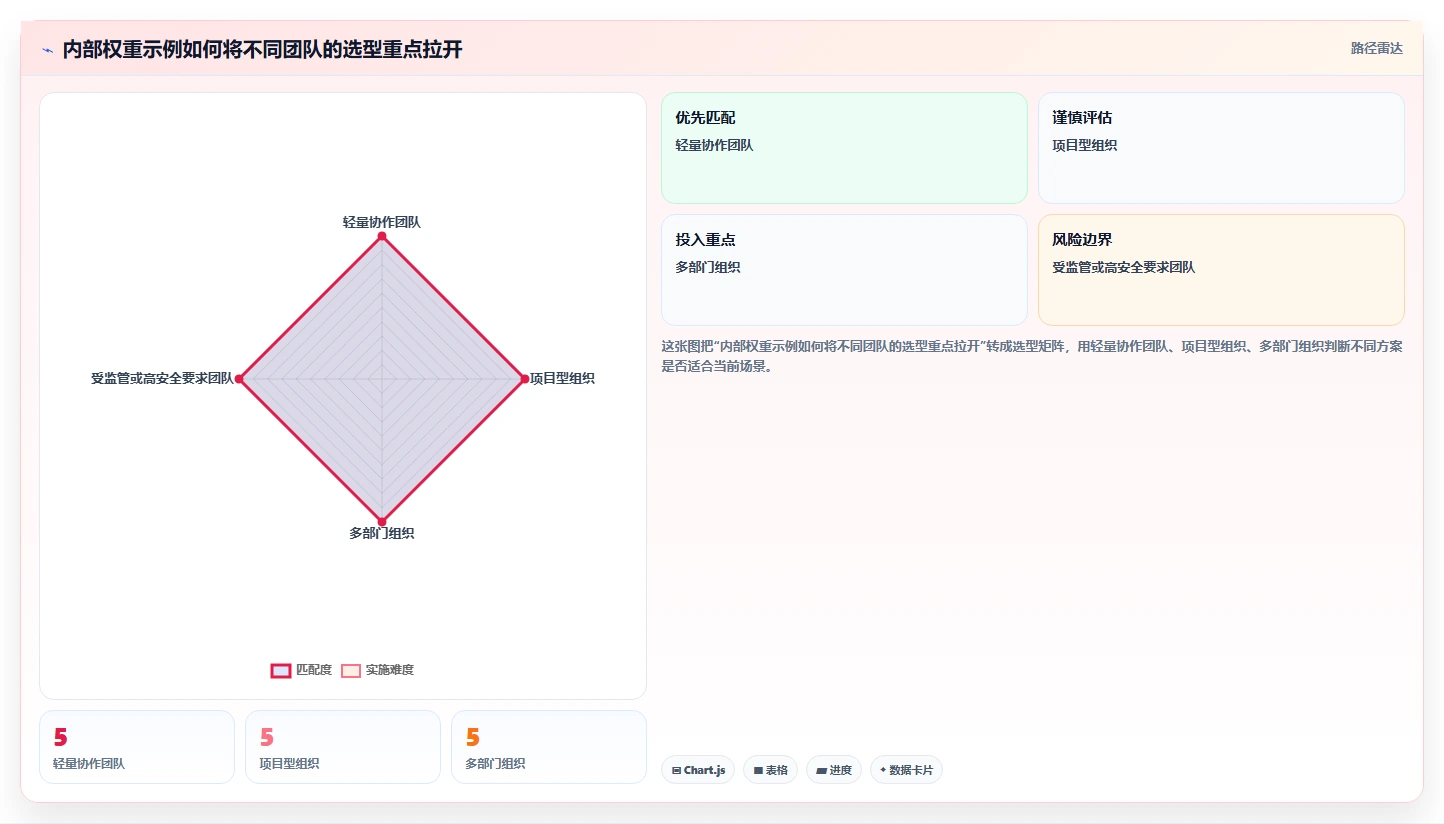Click the 多部门组织 radar axis label
This screenshot has height=824, width=1444.
pyautogui.click(x=382, y=533)
